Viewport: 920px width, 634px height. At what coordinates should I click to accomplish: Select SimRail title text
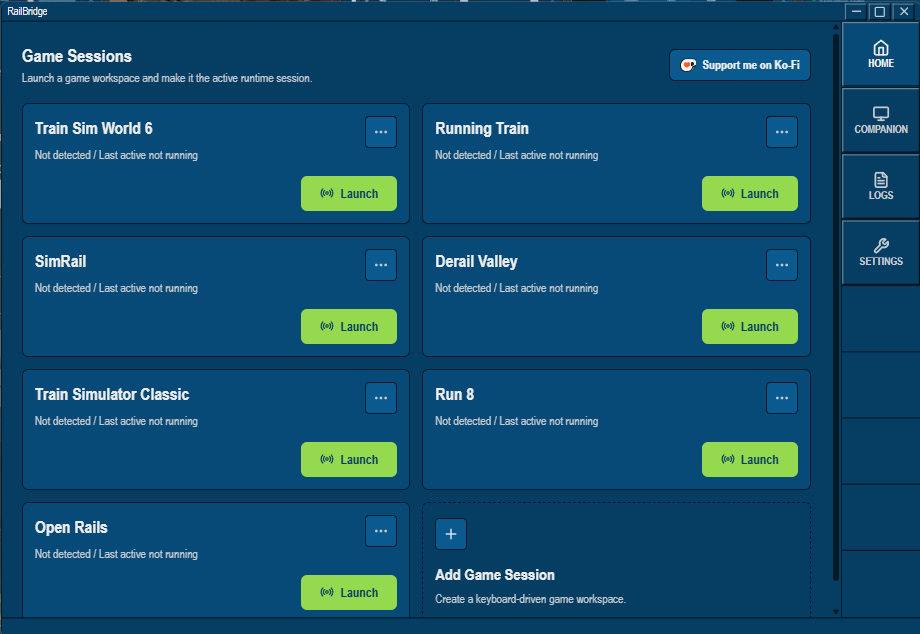pyautogui.click(x=60, y=262)
